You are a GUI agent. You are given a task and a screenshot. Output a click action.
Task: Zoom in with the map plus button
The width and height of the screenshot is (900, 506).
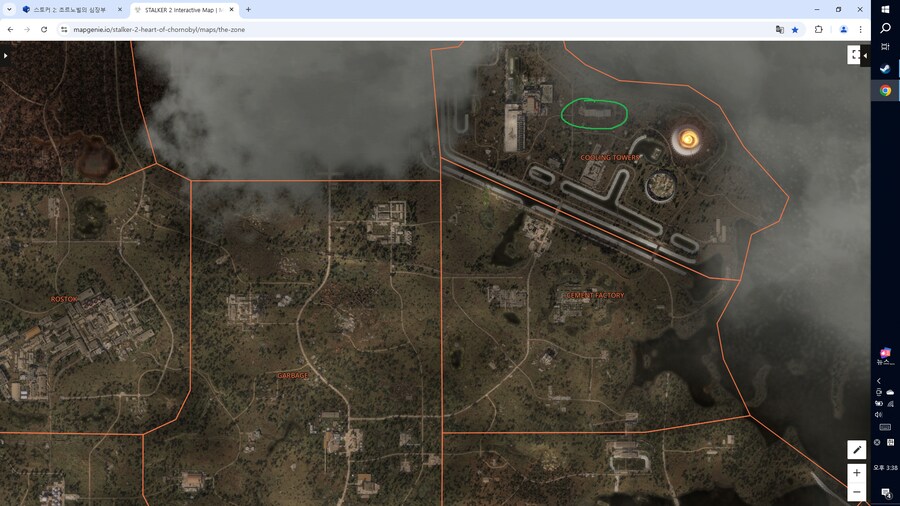(856, 472)
